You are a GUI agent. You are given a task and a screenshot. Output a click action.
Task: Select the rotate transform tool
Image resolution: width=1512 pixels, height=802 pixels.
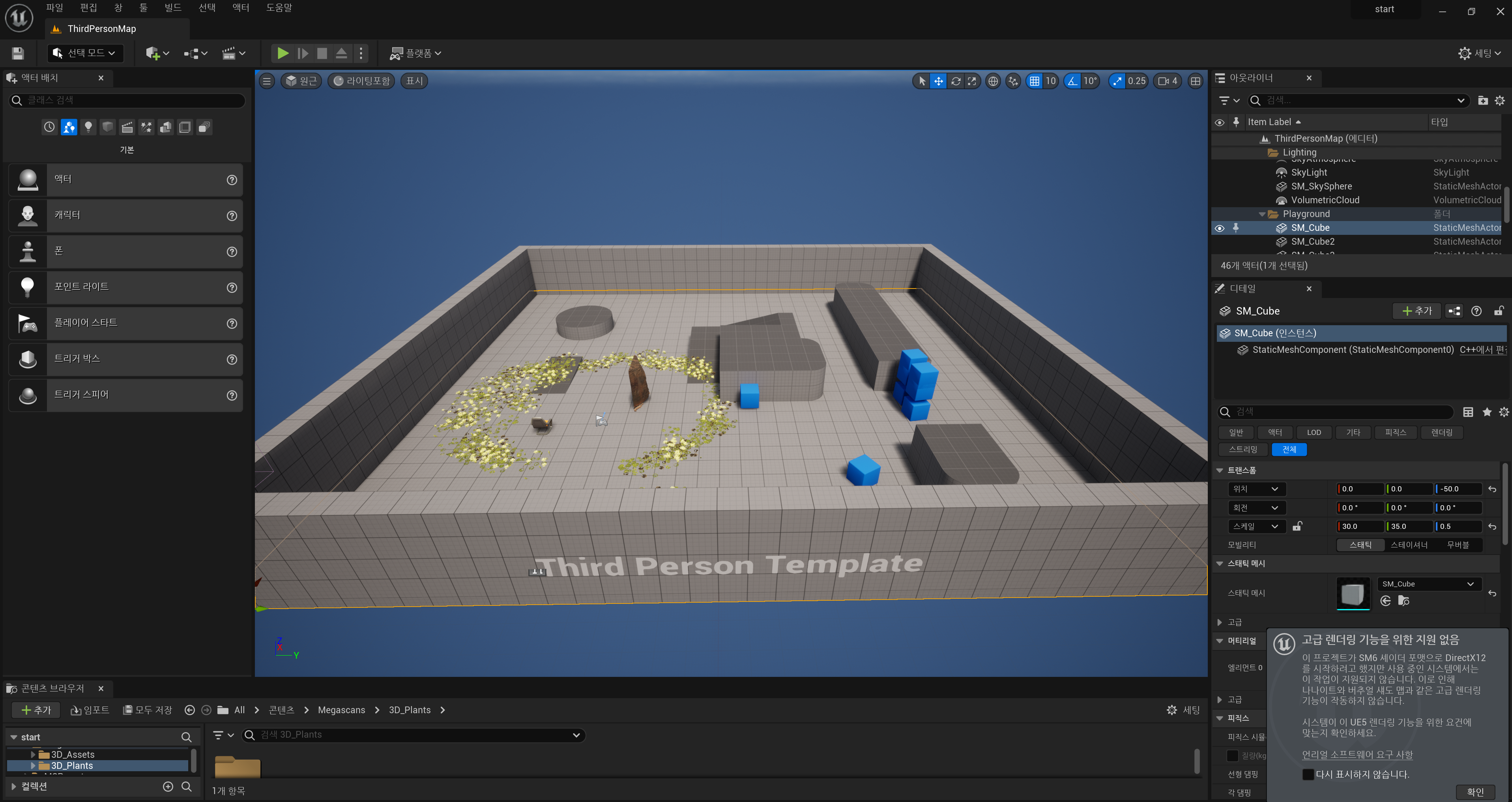tap(956, 81)
